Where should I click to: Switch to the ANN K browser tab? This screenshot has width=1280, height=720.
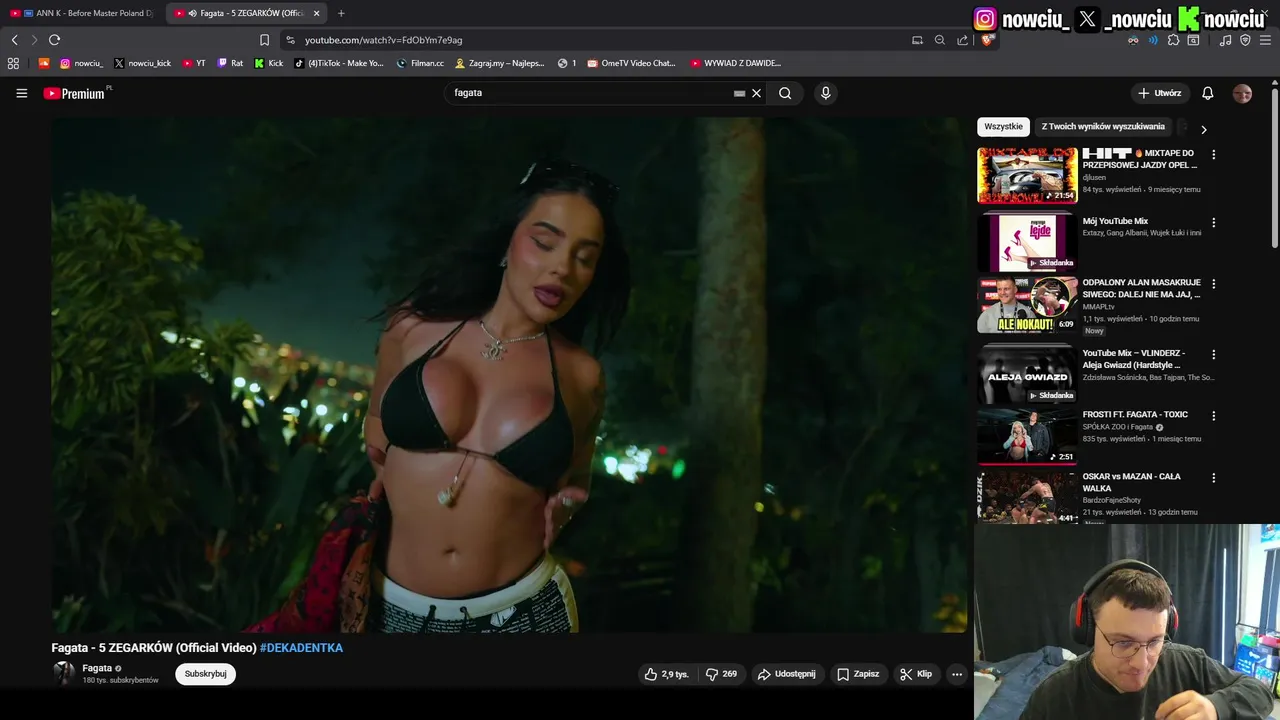coord(82,13)
